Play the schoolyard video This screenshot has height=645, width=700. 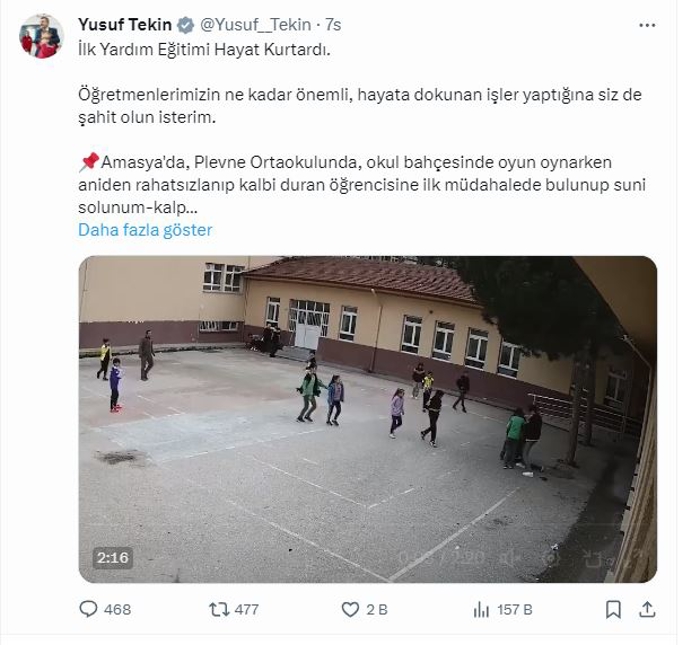point(367,419)
